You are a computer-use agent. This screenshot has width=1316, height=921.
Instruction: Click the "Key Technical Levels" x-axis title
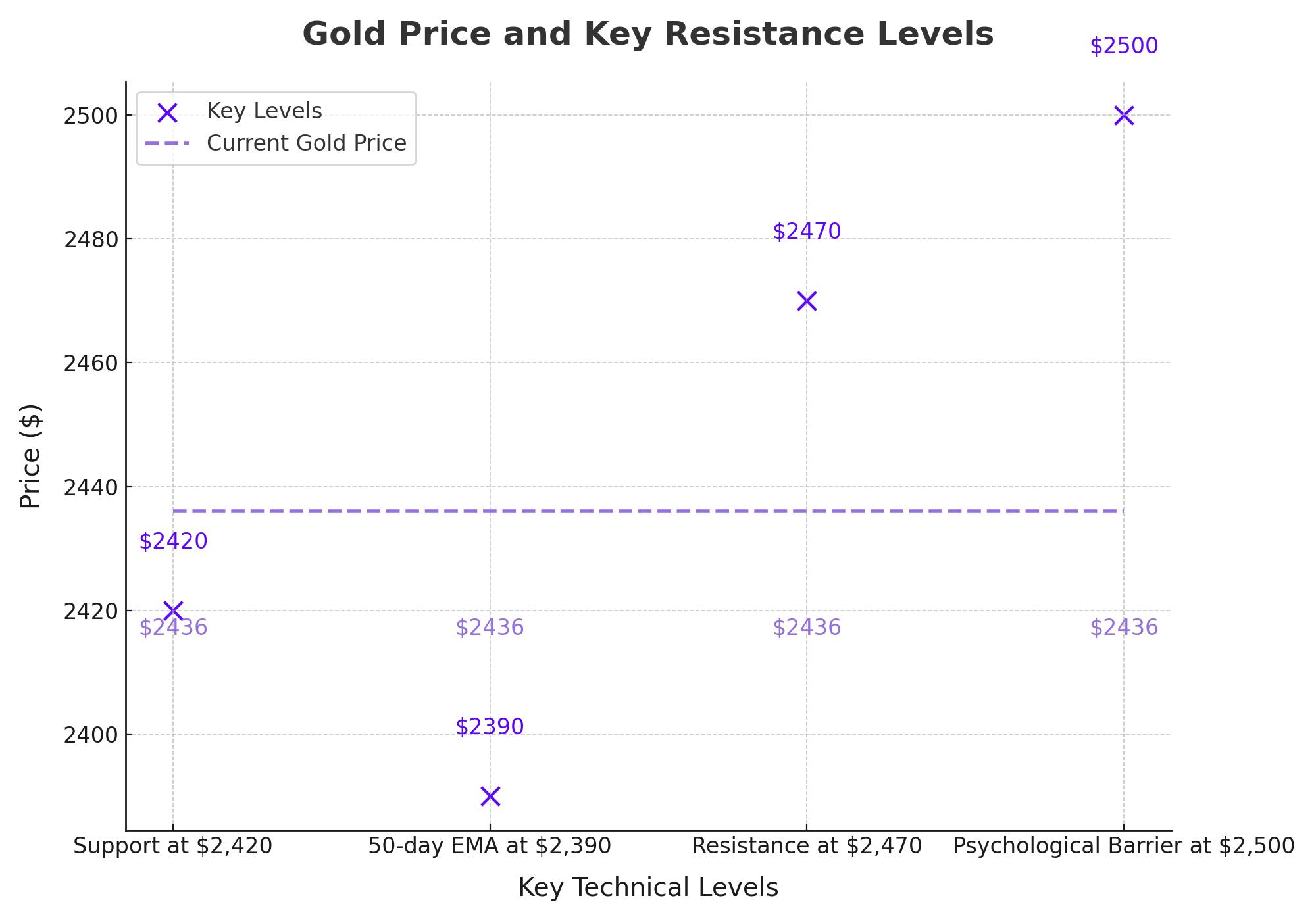coord(648,888)
